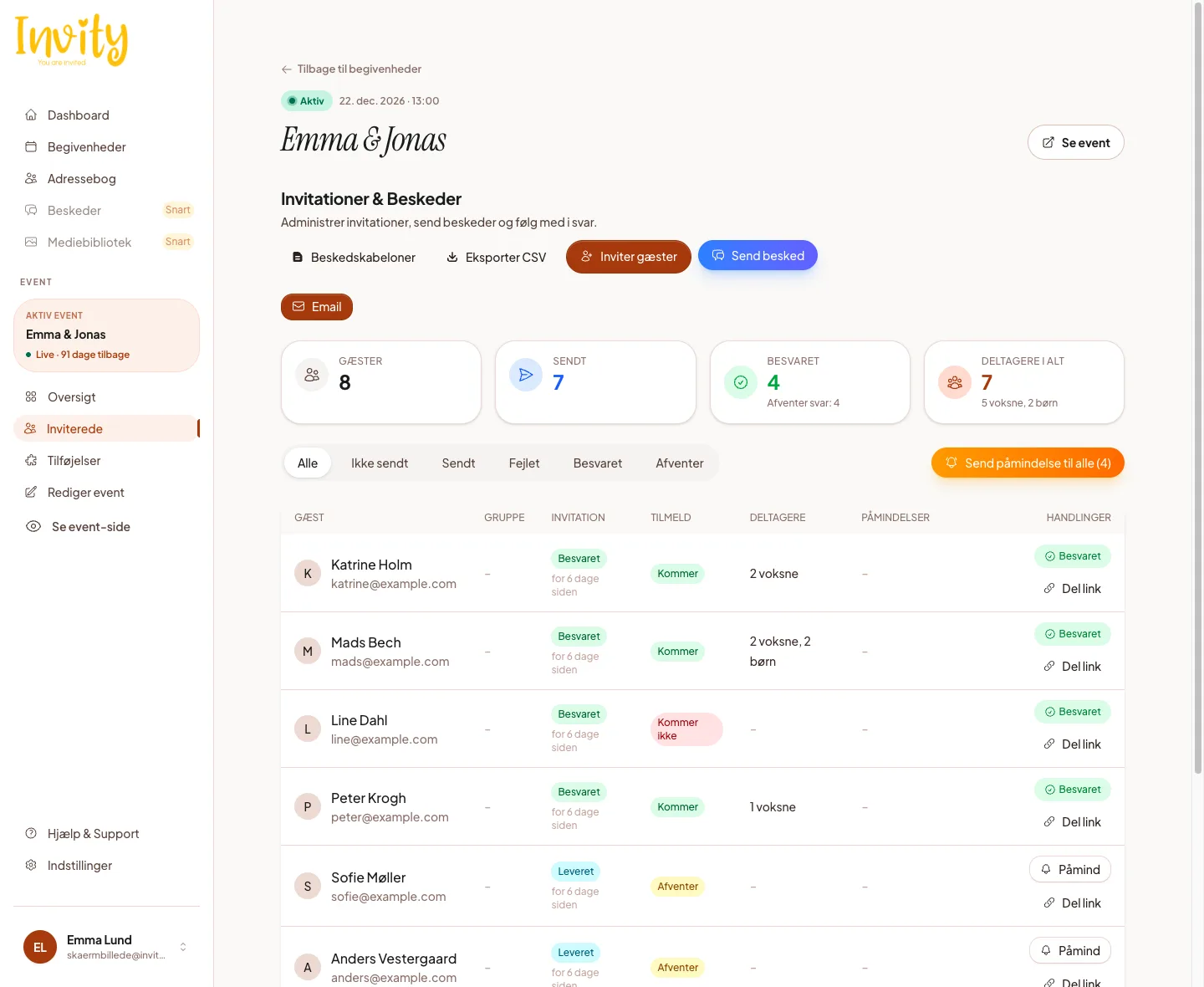
Task: Send påmindelse til alle (4)
Action: coord(1028,463)
